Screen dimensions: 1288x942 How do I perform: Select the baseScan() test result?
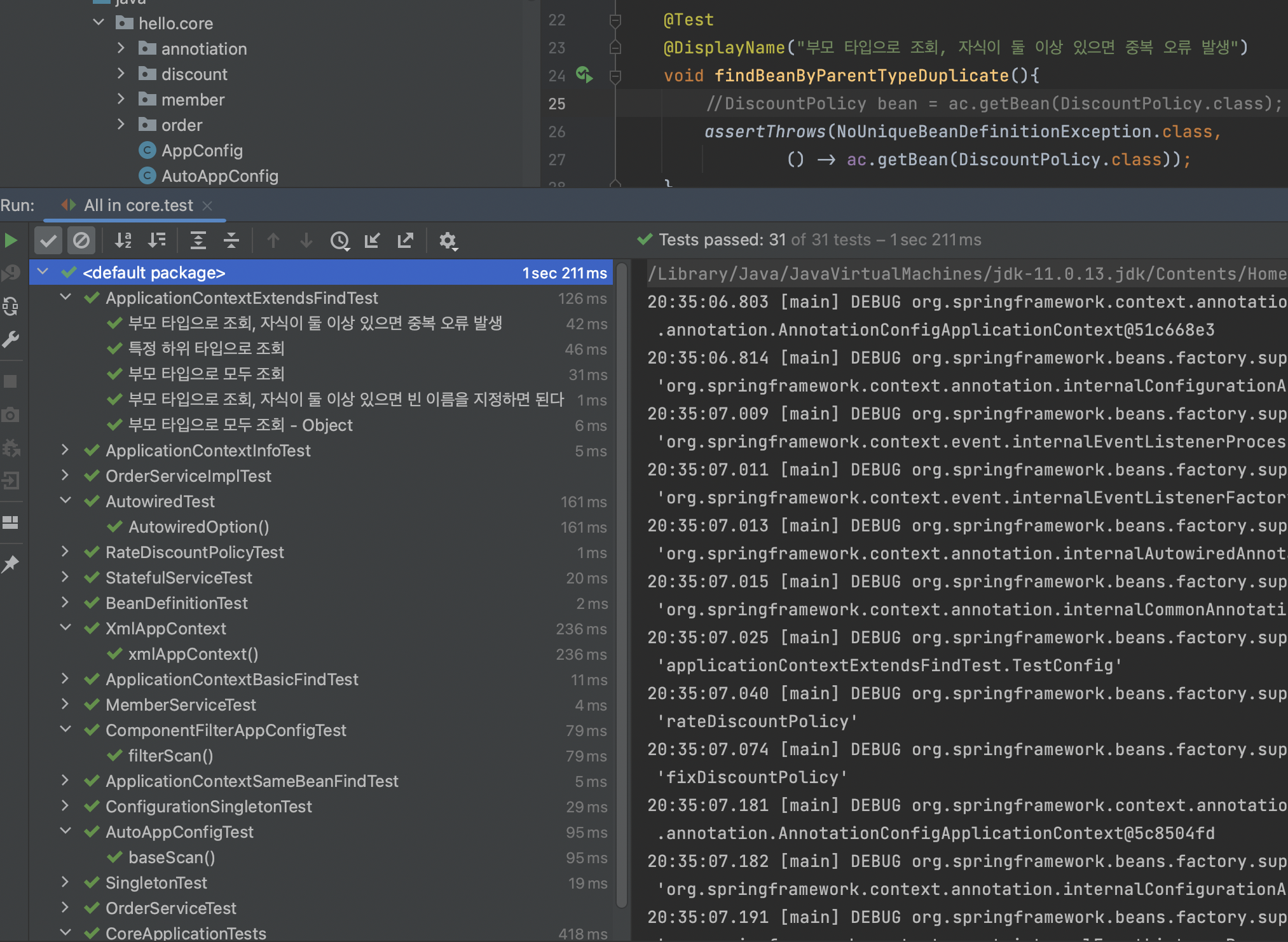[x=321, y=857]
